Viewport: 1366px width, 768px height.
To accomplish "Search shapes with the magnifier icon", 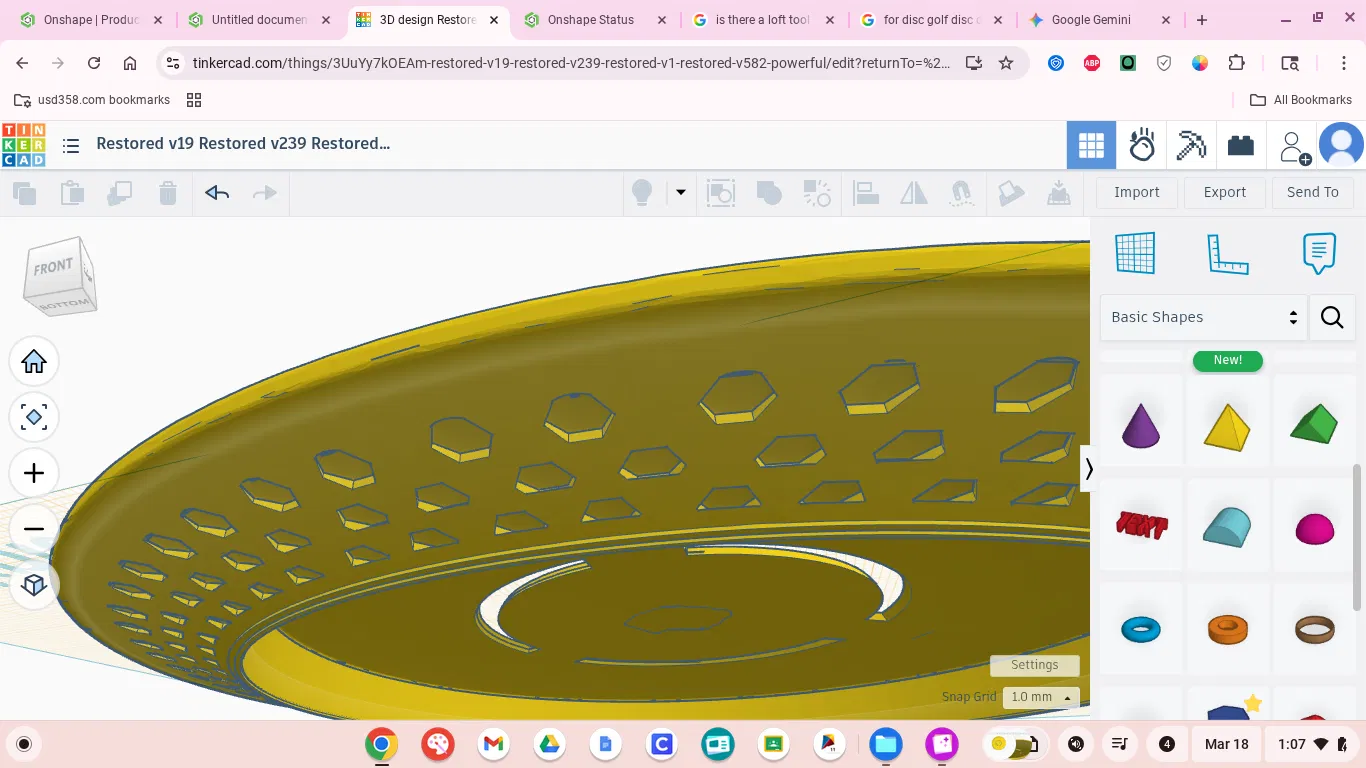I will (x=1332, y=317).
